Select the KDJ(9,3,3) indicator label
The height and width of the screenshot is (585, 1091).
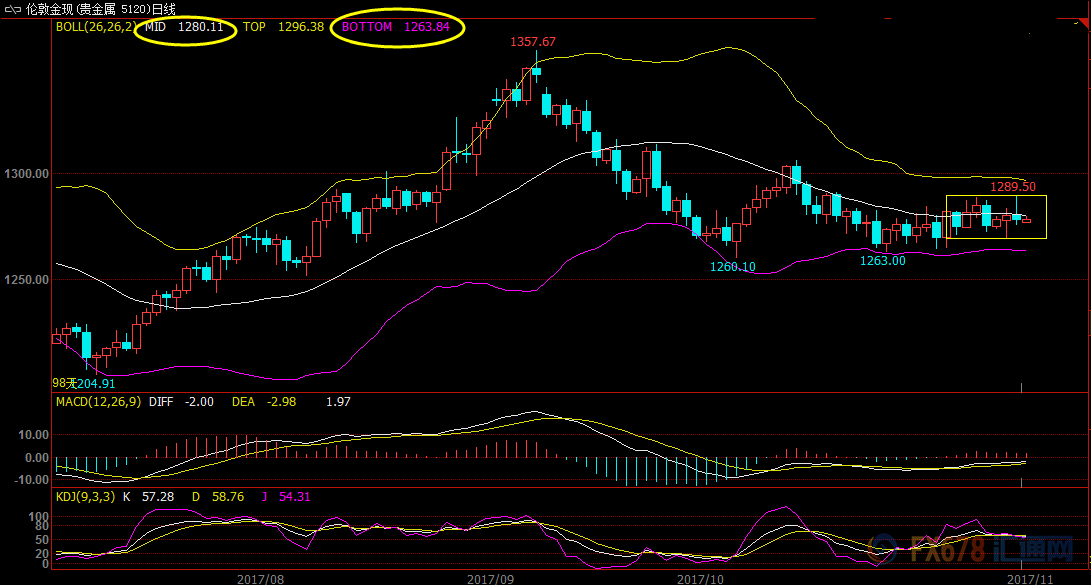point(84,496)
